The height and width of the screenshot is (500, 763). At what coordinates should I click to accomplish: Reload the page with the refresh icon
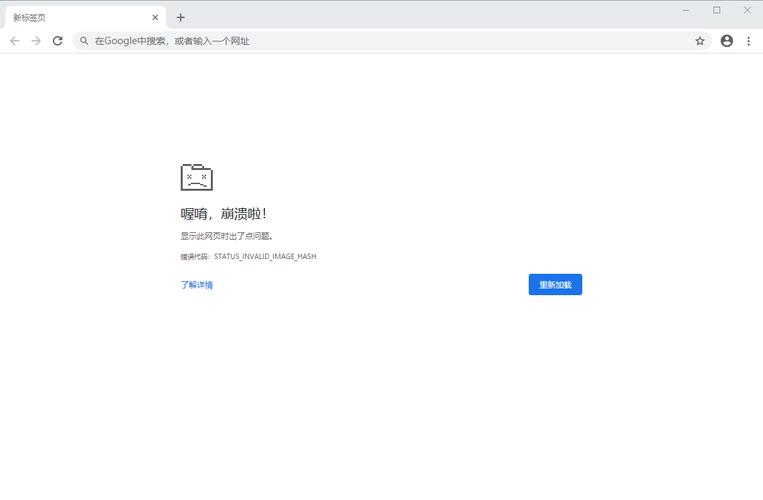pyautogui.click(x=57, y=41)
